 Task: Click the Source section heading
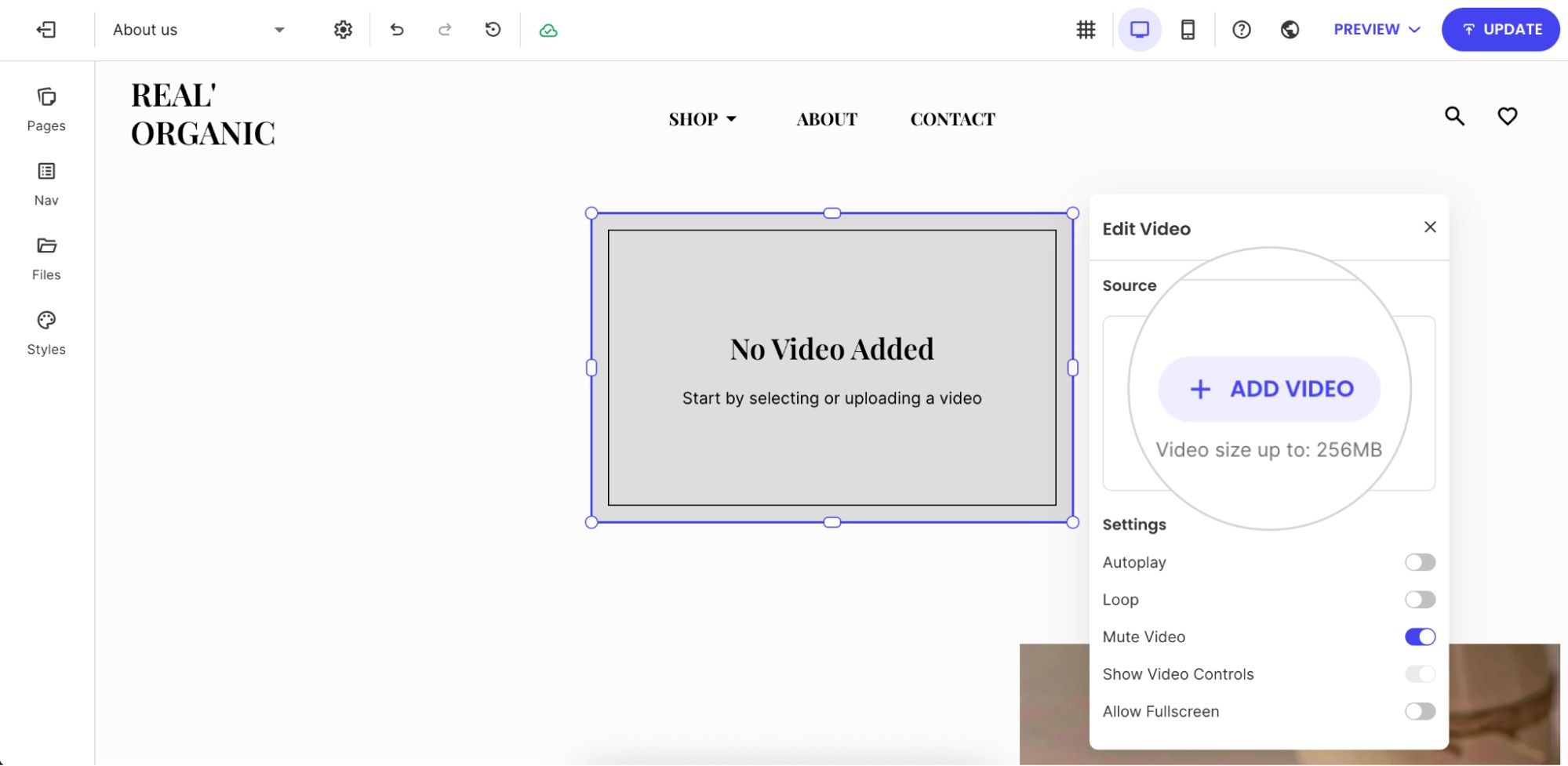coord(1130,285)
